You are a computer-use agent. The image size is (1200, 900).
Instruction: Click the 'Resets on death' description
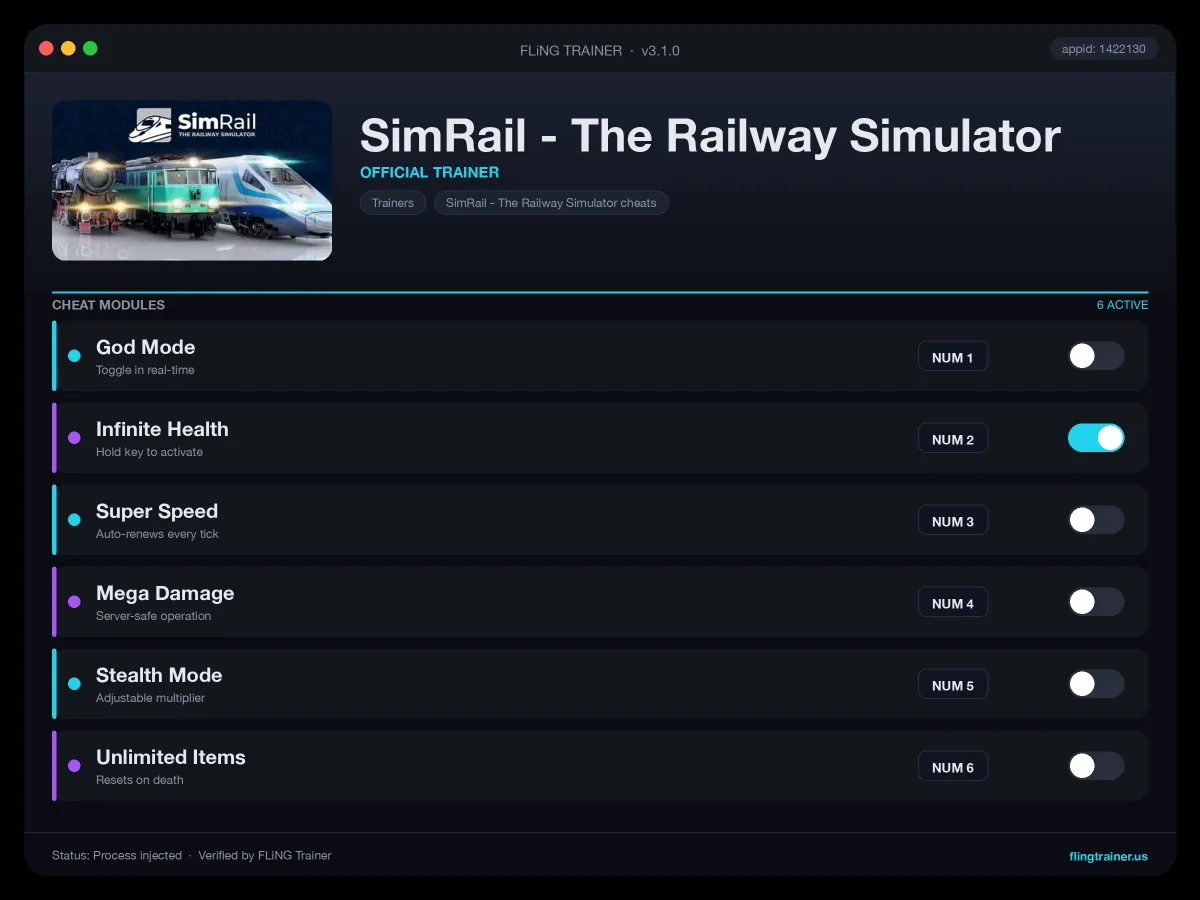[140, 780]
